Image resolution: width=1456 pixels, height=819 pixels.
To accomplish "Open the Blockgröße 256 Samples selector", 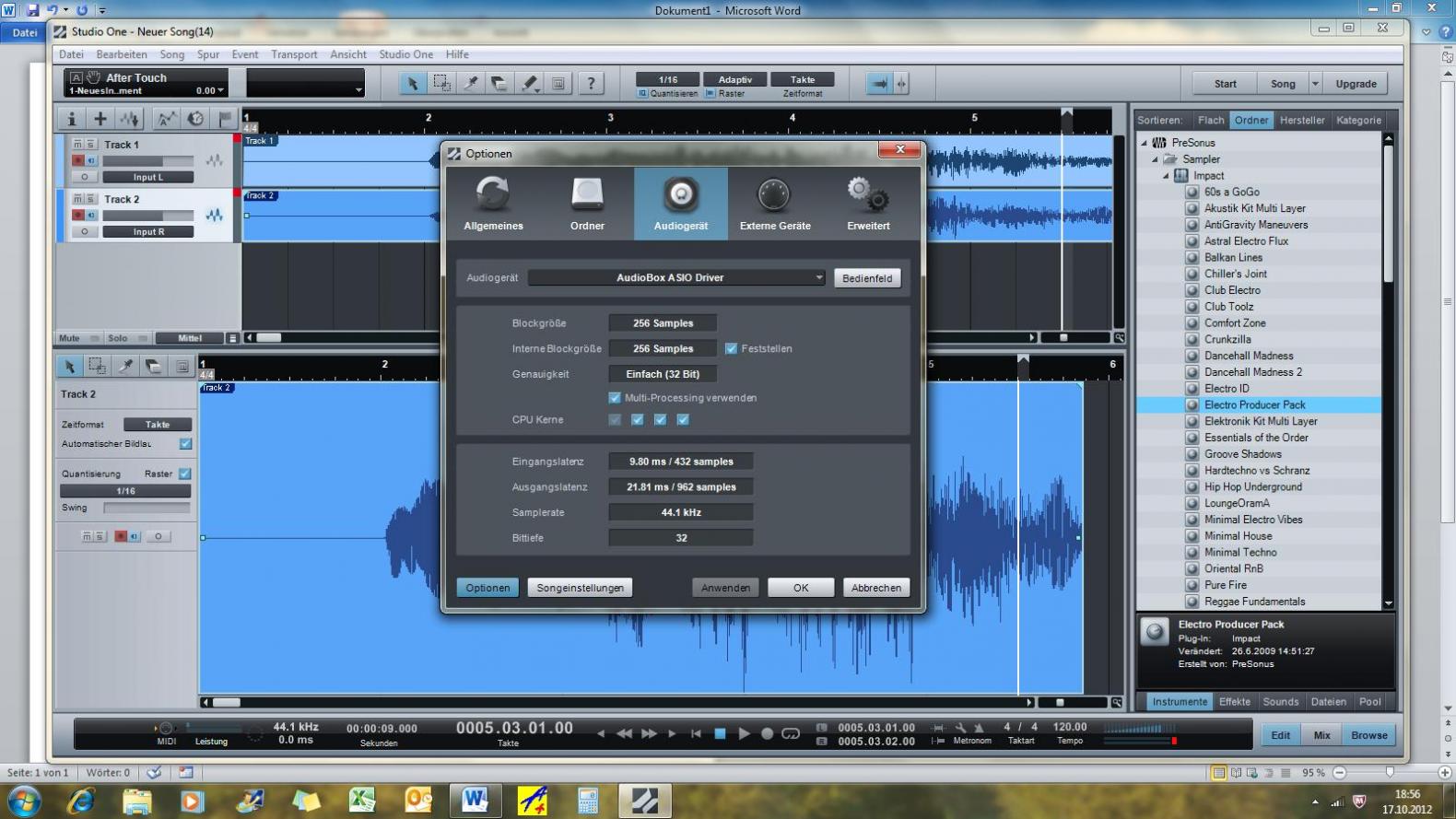I will point(663,323).
